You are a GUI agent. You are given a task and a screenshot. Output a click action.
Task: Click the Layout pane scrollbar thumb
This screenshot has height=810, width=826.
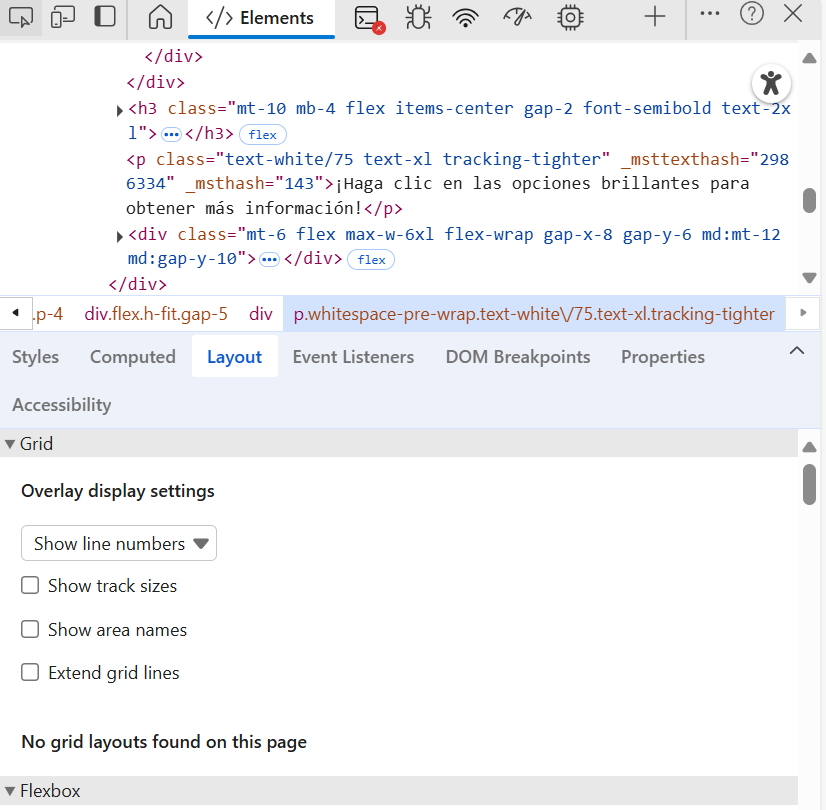pyautogui.click(x=810, y=485)
